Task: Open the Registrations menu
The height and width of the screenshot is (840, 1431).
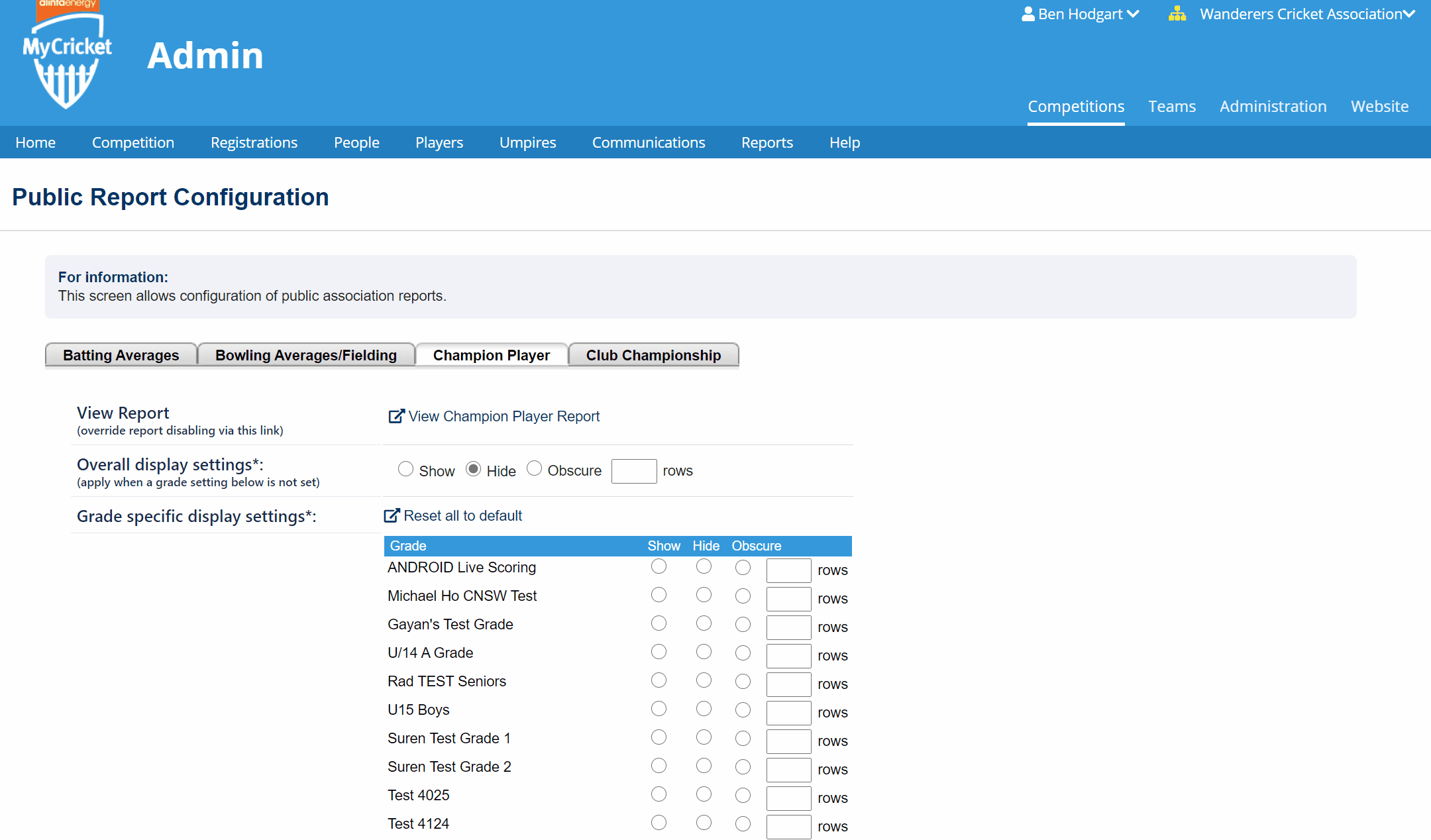Action: [254, 142]
